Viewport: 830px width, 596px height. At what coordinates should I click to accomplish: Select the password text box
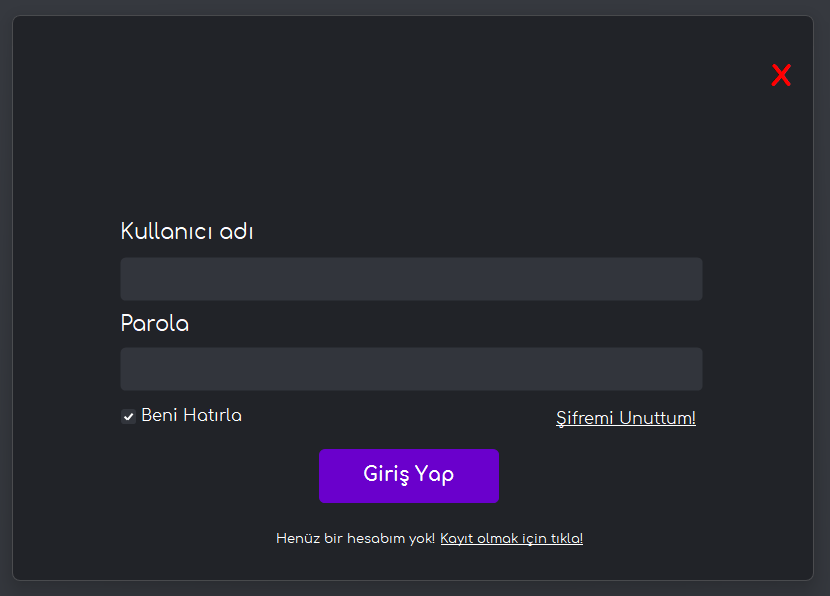(x=411, y=369)
